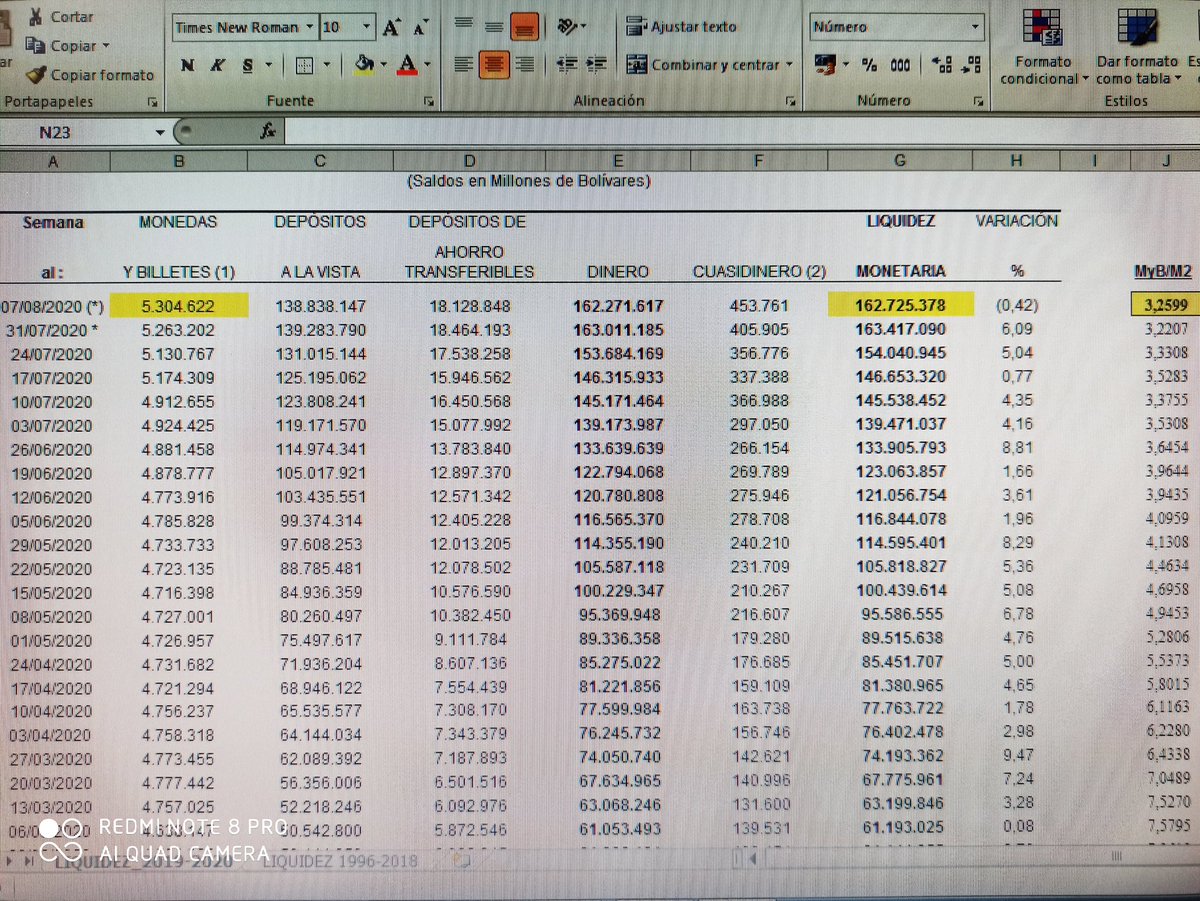
Task: Decrease the indent
Action: click(x=567, y=65)
